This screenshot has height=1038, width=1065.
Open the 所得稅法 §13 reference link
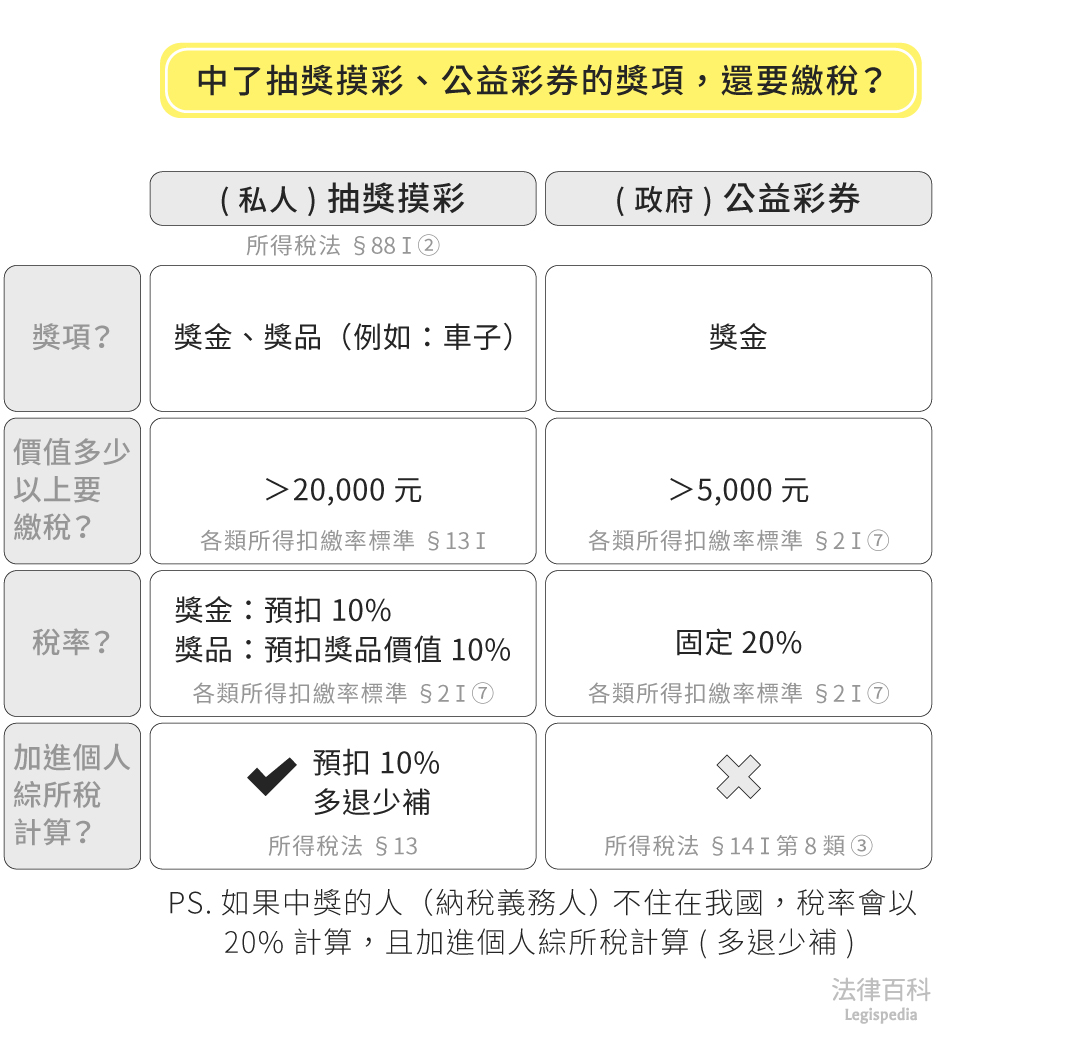(343, 846)
